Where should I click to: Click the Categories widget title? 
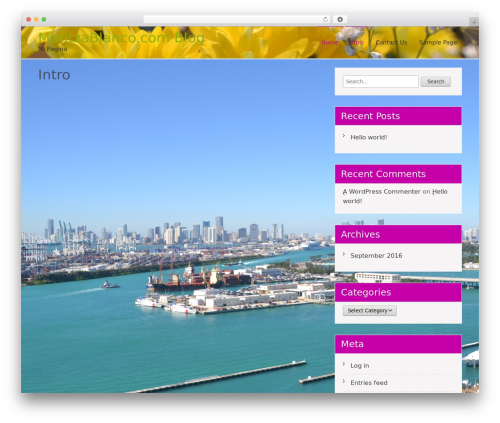(x=366, y=292)
